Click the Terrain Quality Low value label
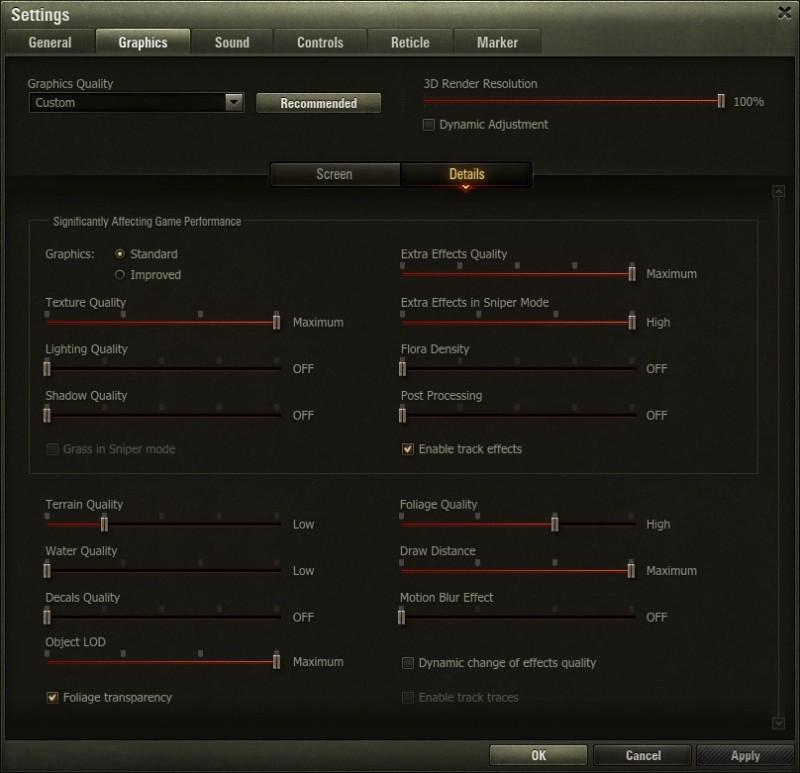The height and width of the screenshot is (773, 800). click(304, 525)
